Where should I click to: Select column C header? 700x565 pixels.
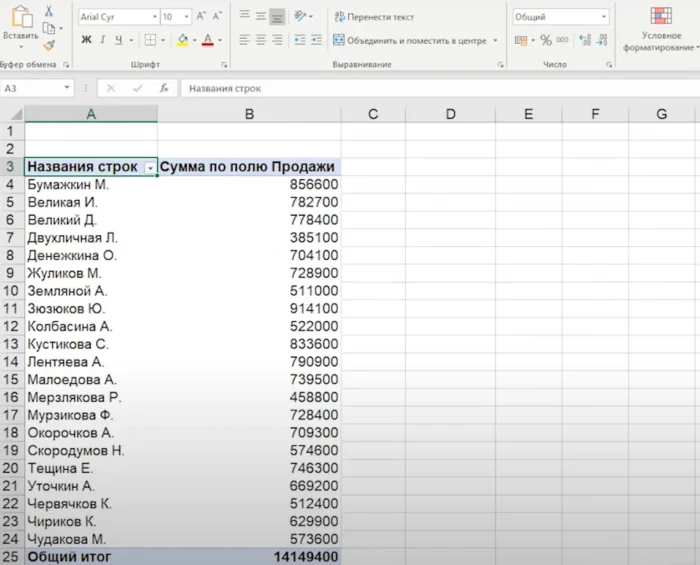pyautogui.click(x=372, y=114)
